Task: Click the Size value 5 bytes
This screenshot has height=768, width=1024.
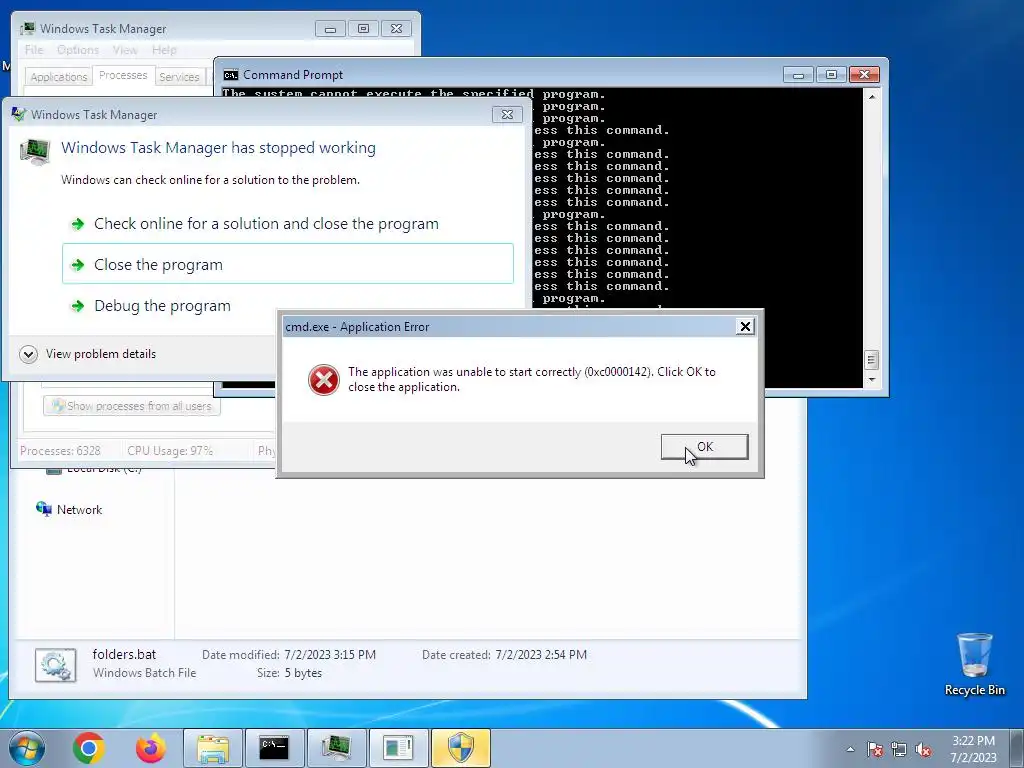Action: (x=303, y=673)
